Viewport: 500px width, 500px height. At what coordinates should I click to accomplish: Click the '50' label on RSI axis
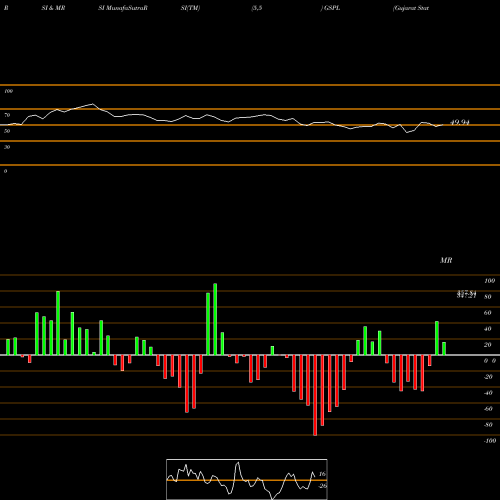point(7,131)
